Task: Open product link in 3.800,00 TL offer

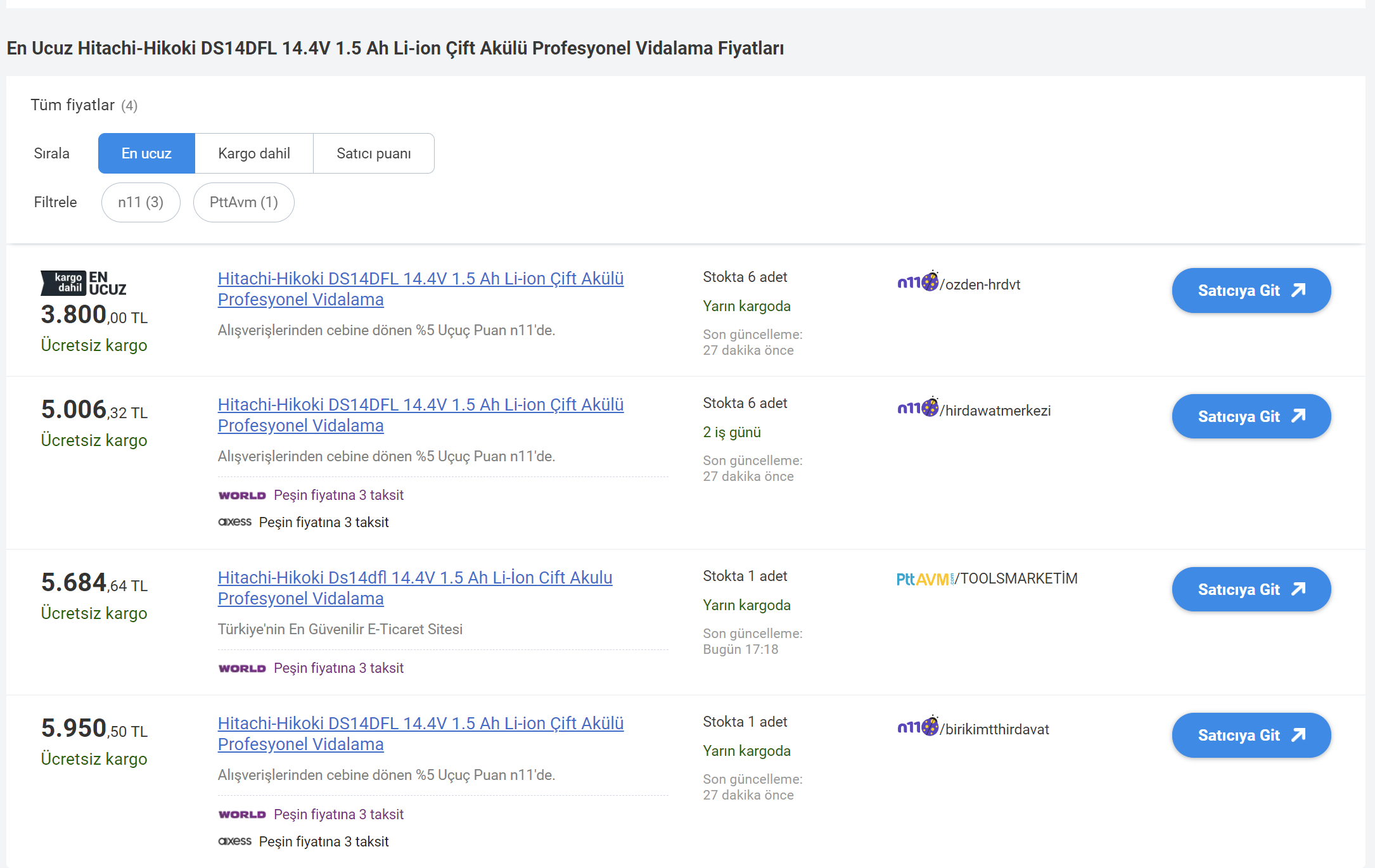Action: coord(421,289)
